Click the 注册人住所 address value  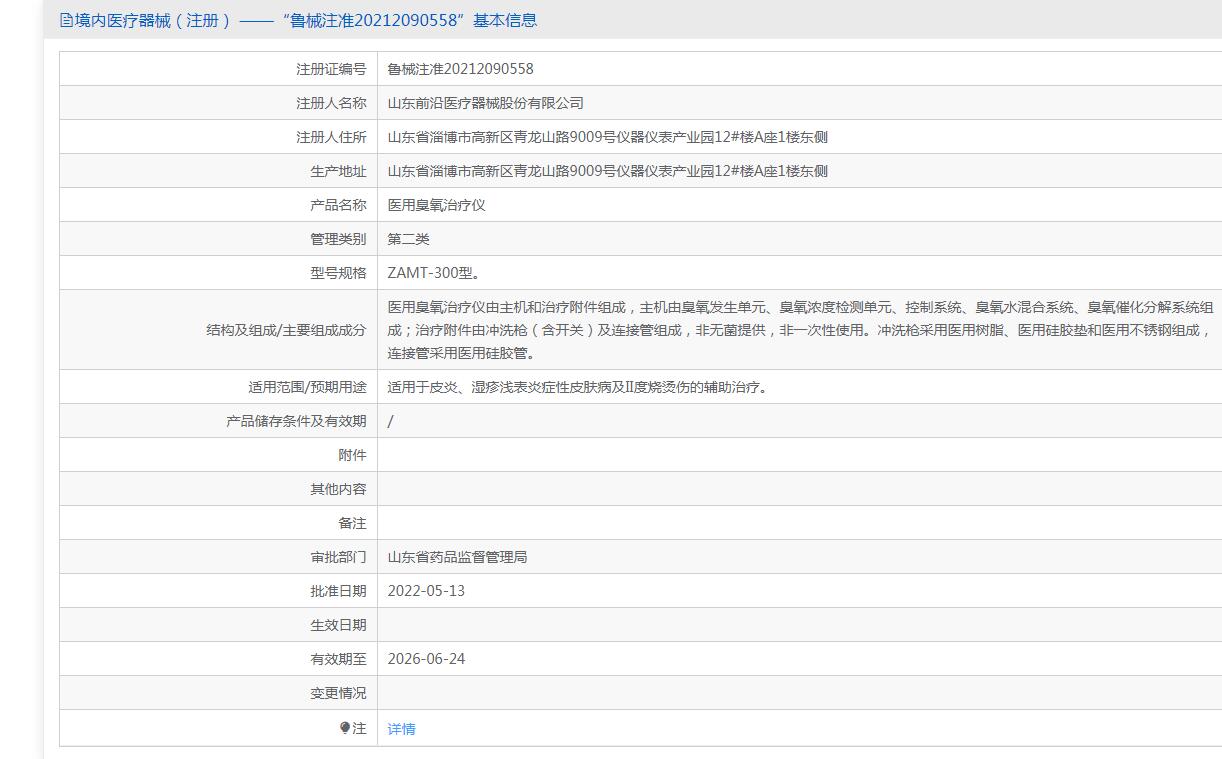click(x=607, y=137)
